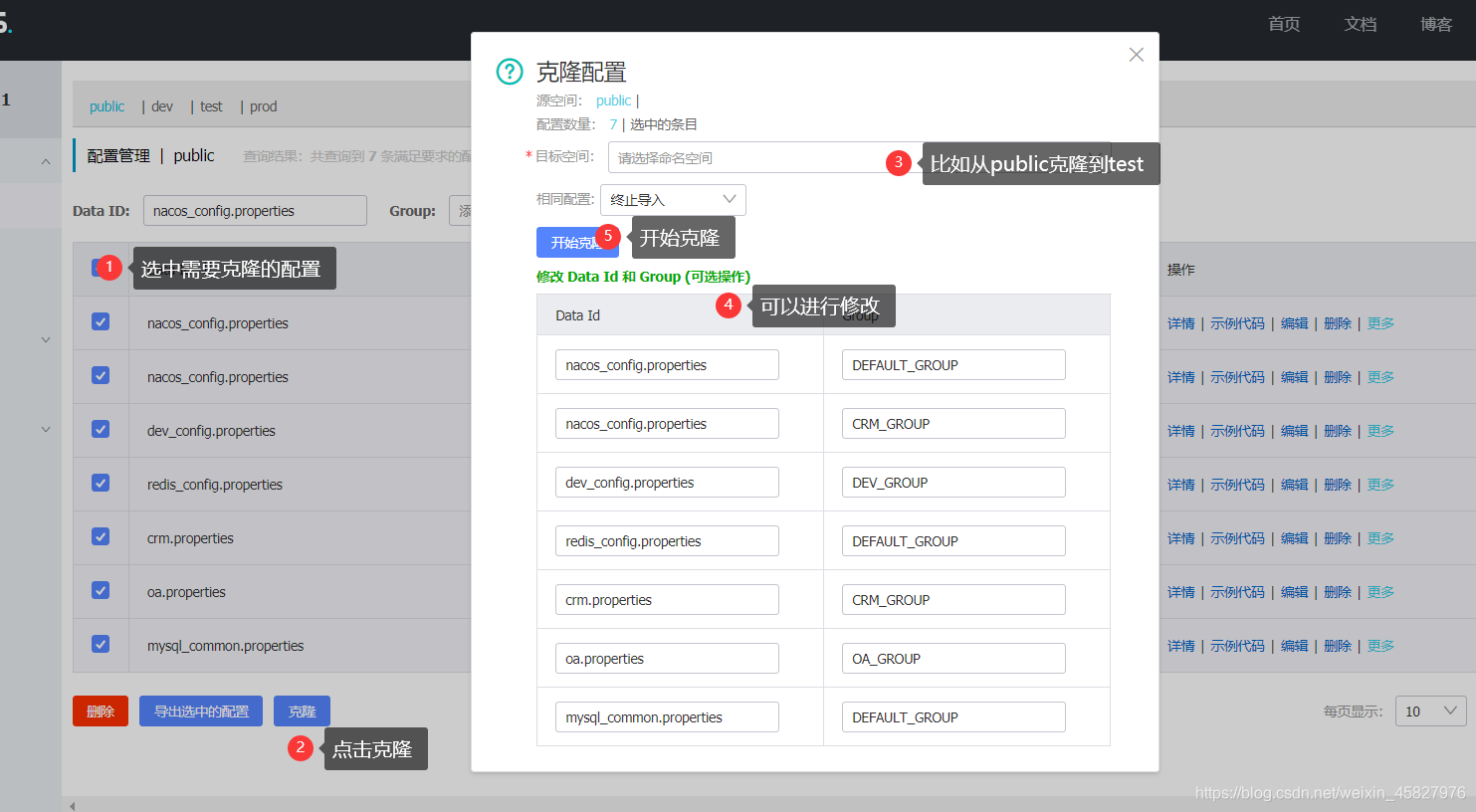1476x812 pixels.
Task: Open 首页 in the top navigation
Action: [1284, 24]
